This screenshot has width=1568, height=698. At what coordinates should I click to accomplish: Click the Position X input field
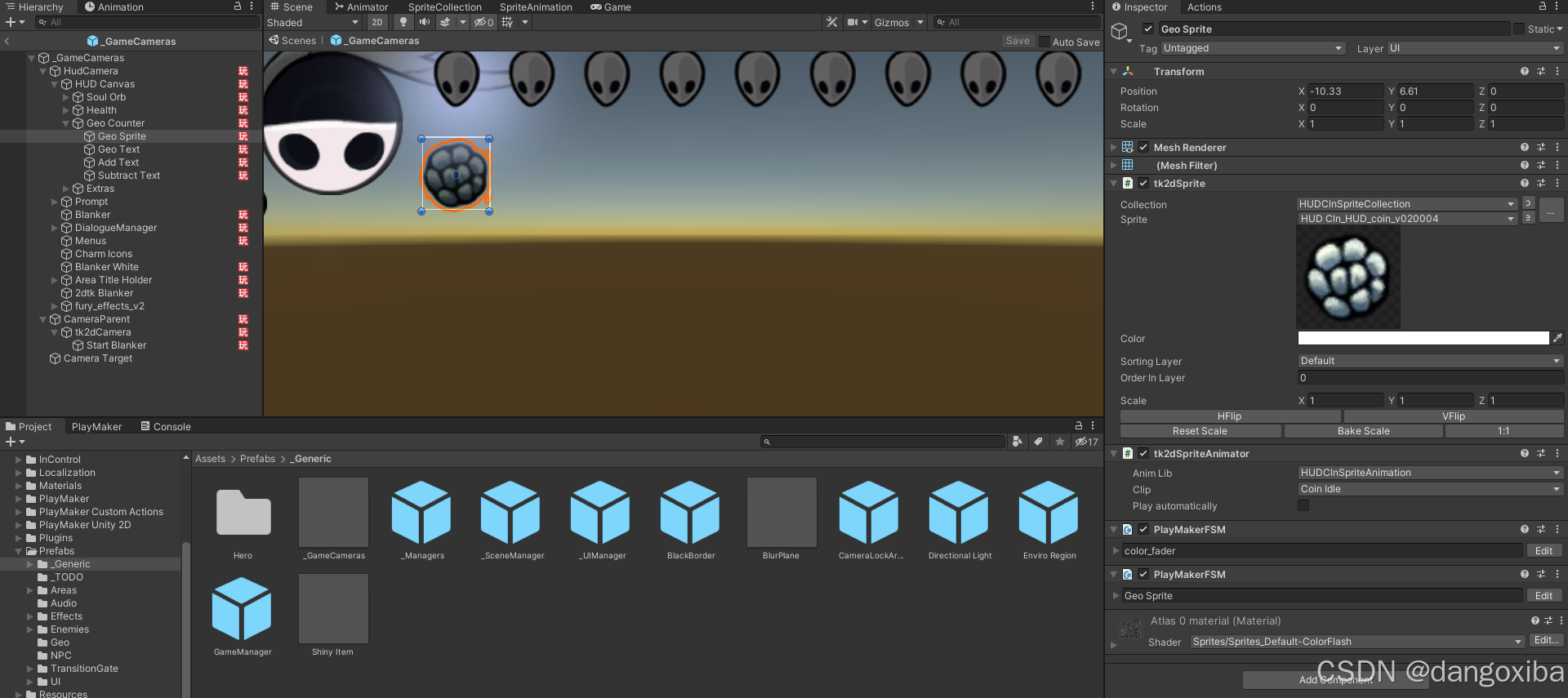pyautogui.click(x=1345, y=91)
